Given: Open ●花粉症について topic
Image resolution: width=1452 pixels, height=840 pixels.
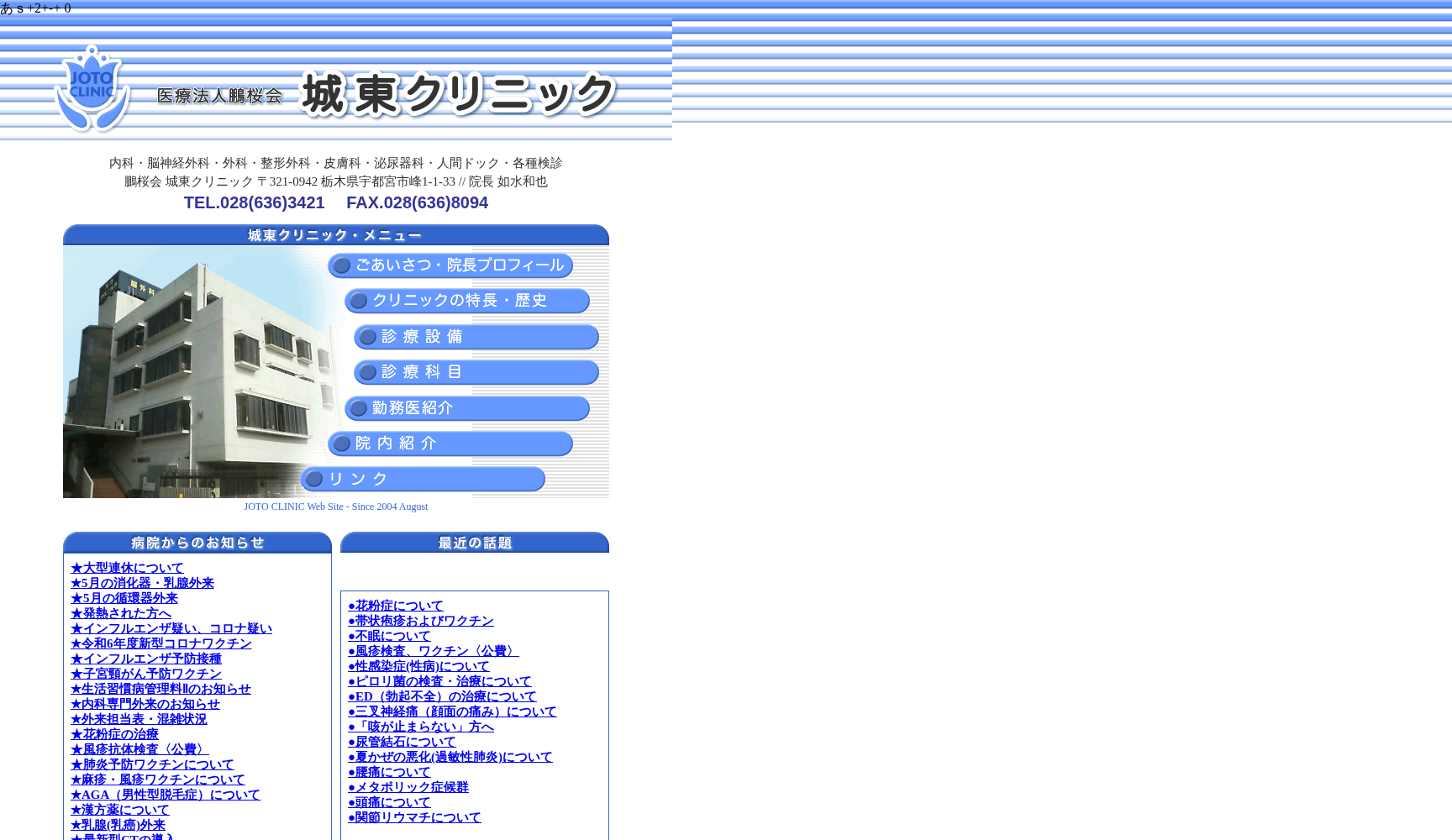Looking at the screenshot, I should (396, 606).
